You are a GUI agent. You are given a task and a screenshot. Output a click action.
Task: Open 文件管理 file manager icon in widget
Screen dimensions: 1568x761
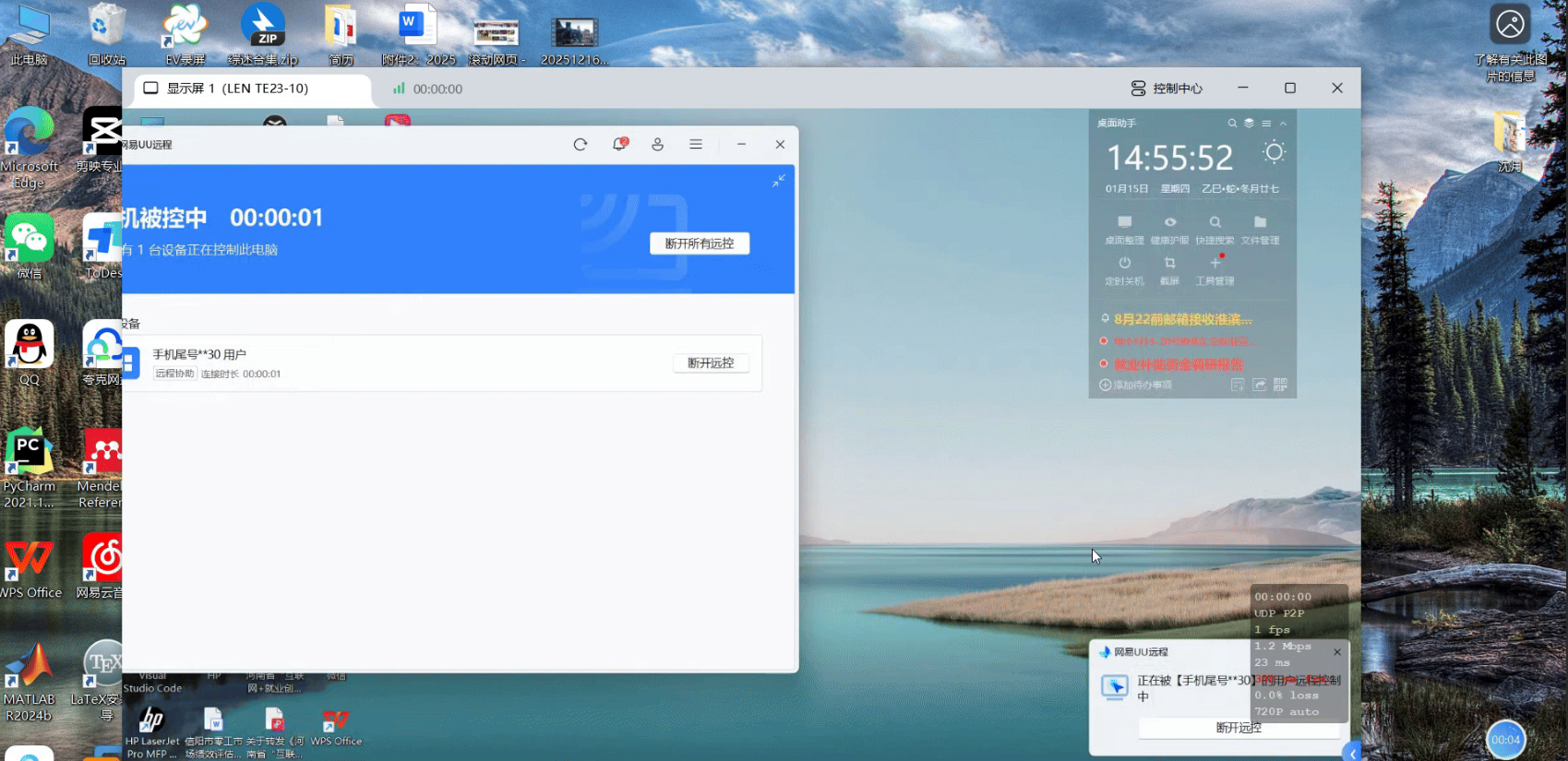[1260, 222]
